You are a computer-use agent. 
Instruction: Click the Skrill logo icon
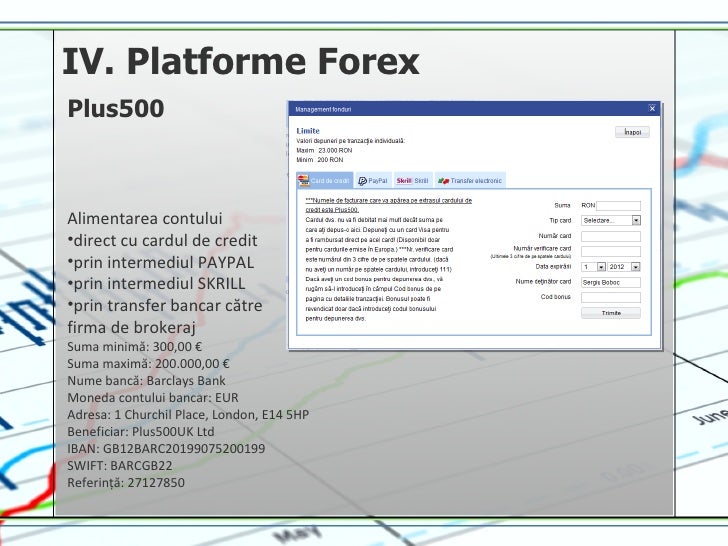(404, 181)
